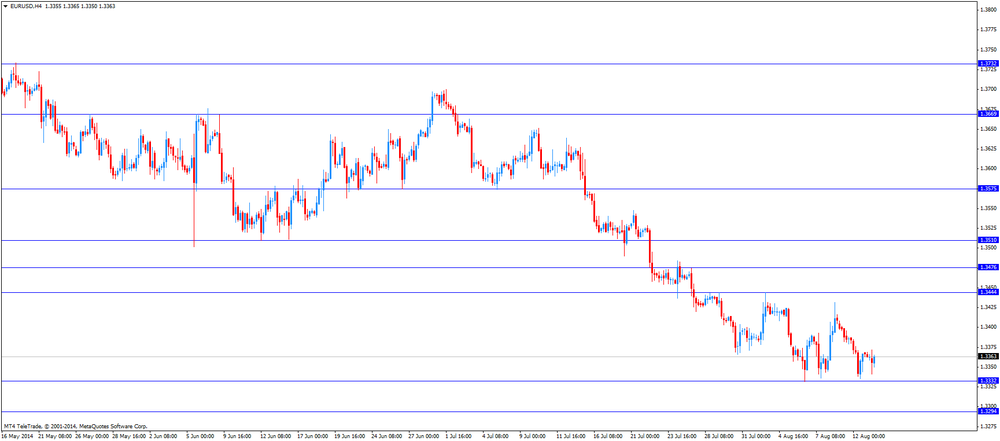Click the 1.3650 price scale label
Screen dimensions: 1000x441
pyautogui.click(x=988, y=128)
